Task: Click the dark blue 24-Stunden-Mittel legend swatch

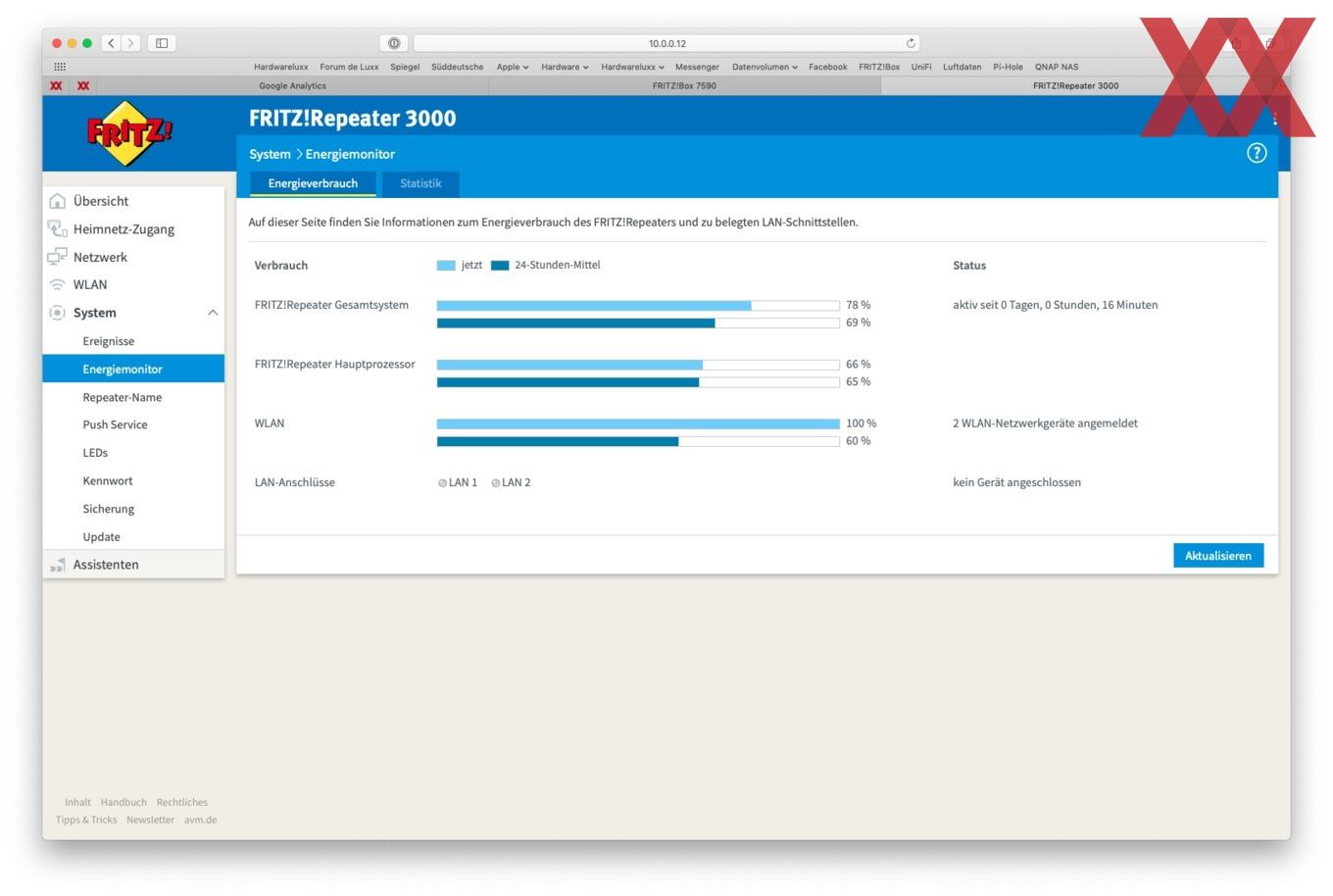Action: coord(500,266)
